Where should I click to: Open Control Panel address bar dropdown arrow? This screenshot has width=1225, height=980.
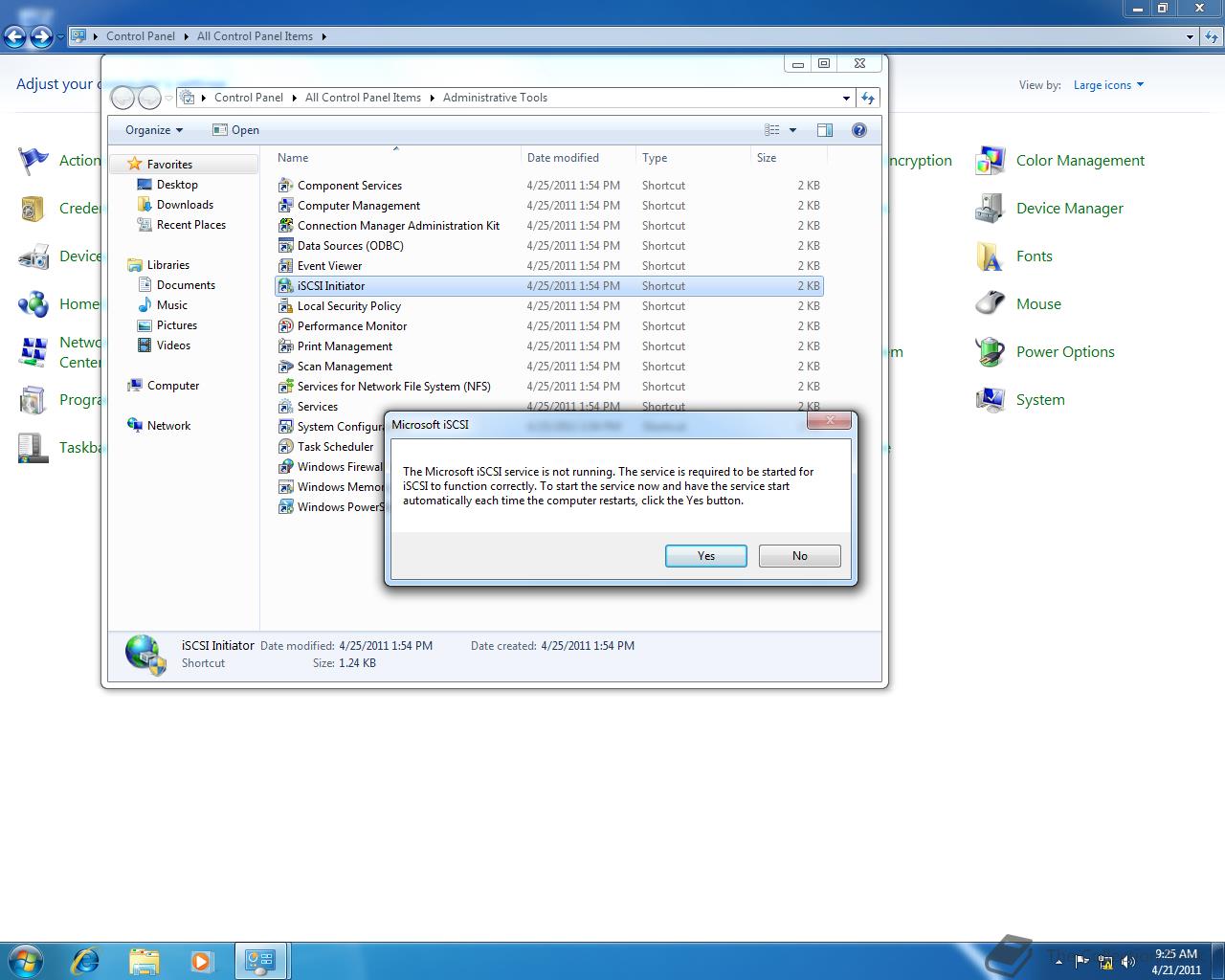tap(1190, 36)
